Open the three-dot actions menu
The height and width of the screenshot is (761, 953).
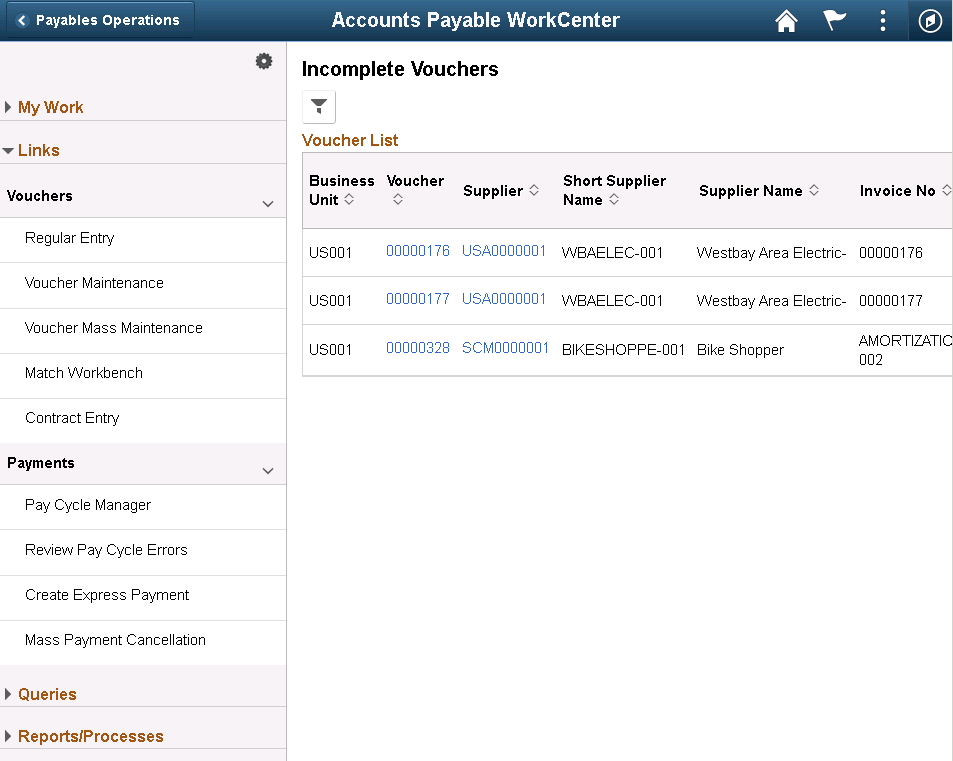[x=882, y=21]
